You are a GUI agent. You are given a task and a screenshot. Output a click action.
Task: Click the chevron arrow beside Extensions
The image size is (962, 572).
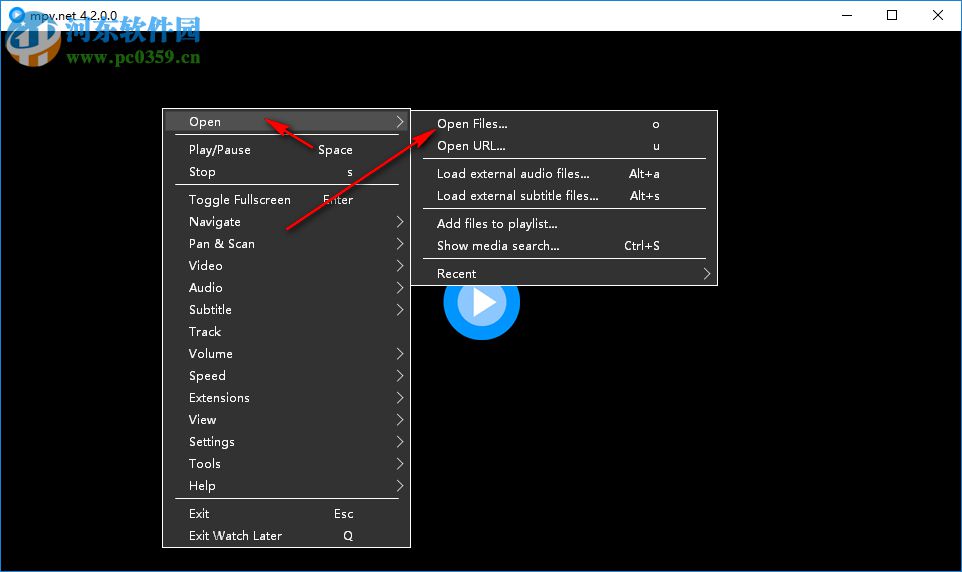coord(400,398)
